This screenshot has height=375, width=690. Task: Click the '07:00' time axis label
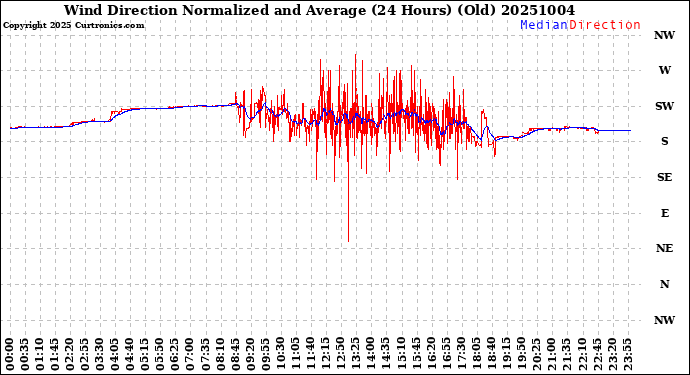pos(190,355)
